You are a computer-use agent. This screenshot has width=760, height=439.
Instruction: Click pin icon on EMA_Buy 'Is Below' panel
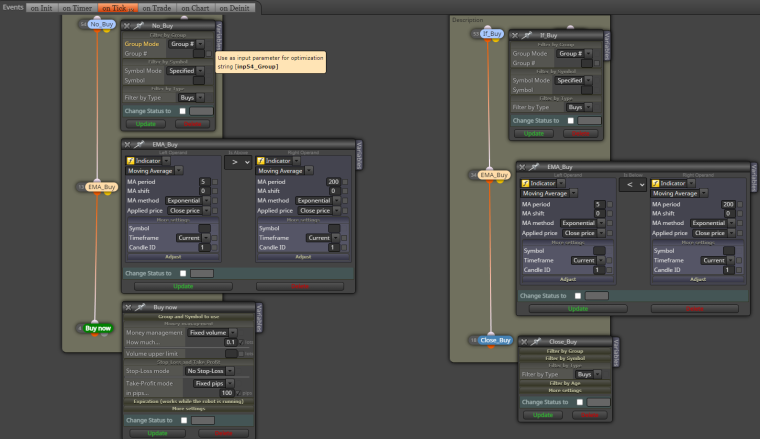point(534,167)
